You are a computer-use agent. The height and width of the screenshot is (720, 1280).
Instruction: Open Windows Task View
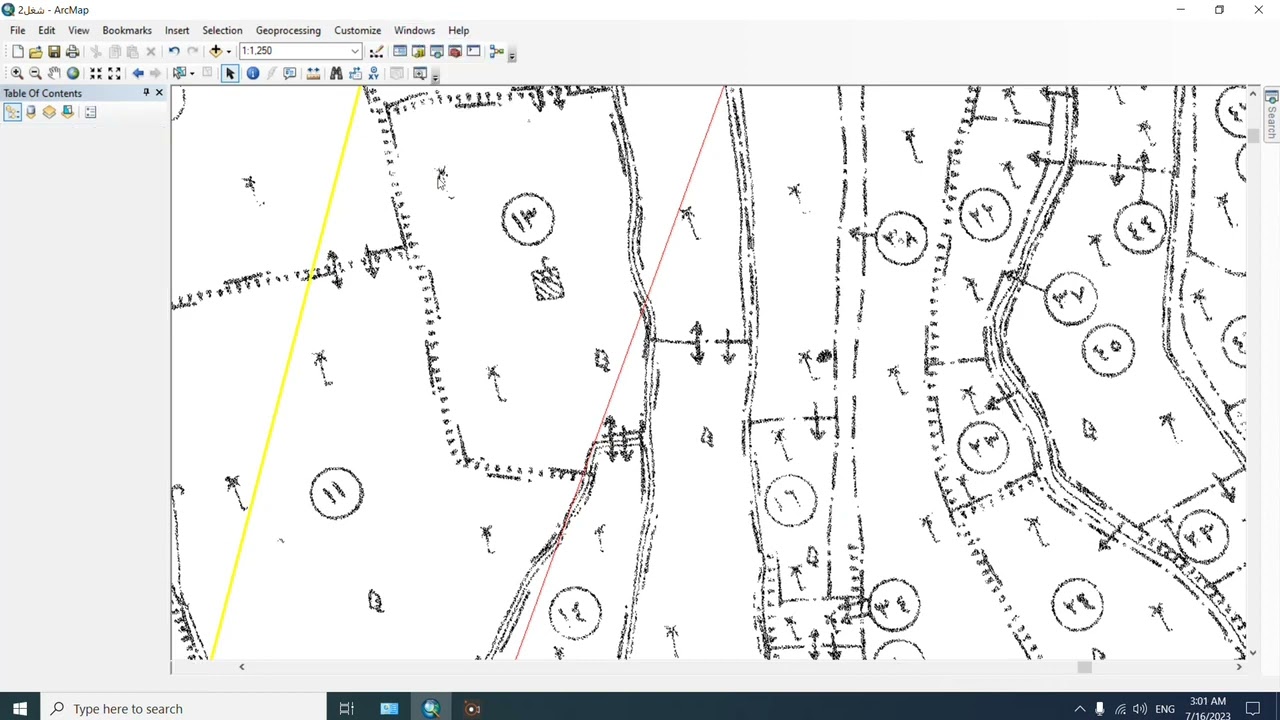point(346,709)
